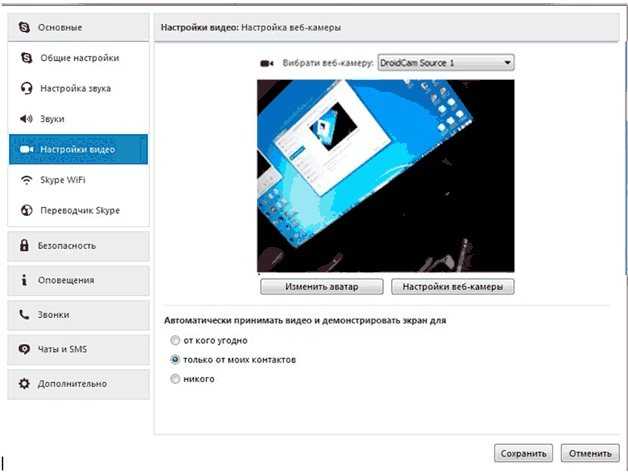This screenshot has width=628, height=475.
Task: Click the headset icon for Настройка звука
Action: coord(26,88)
